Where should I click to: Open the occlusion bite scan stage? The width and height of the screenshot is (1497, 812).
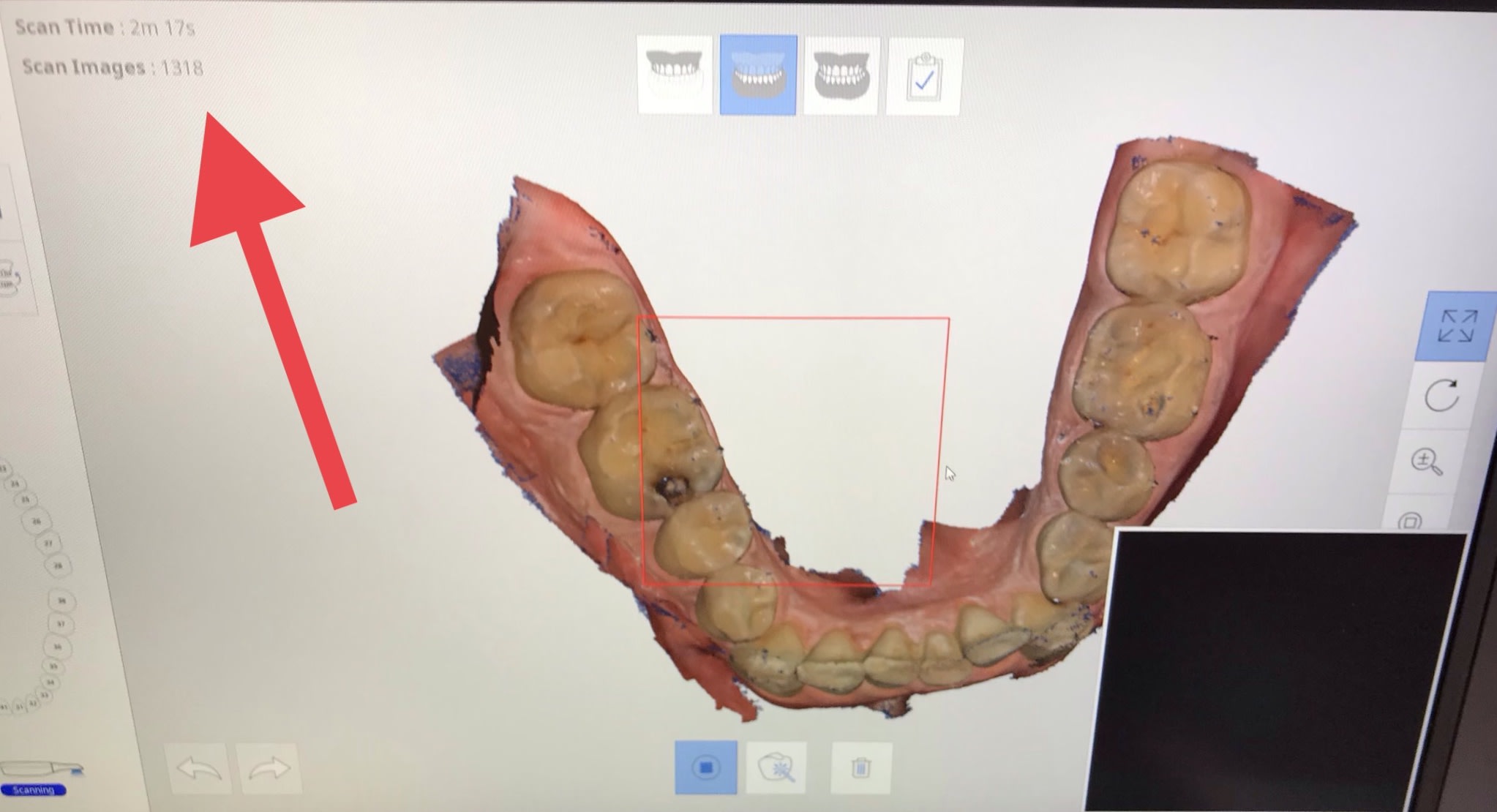(x=841, y=76)
